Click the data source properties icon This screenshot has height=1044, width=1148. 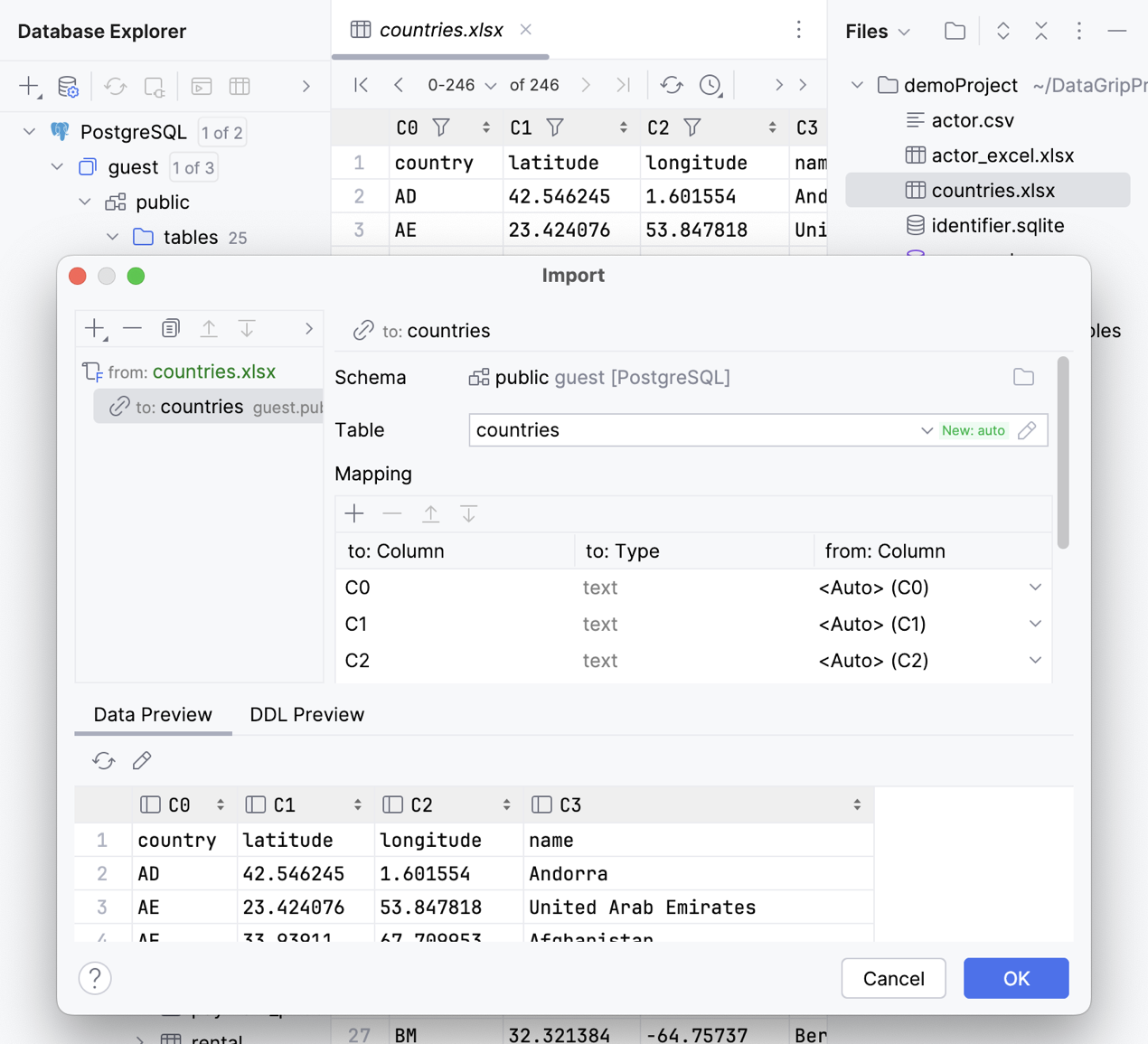68,87
